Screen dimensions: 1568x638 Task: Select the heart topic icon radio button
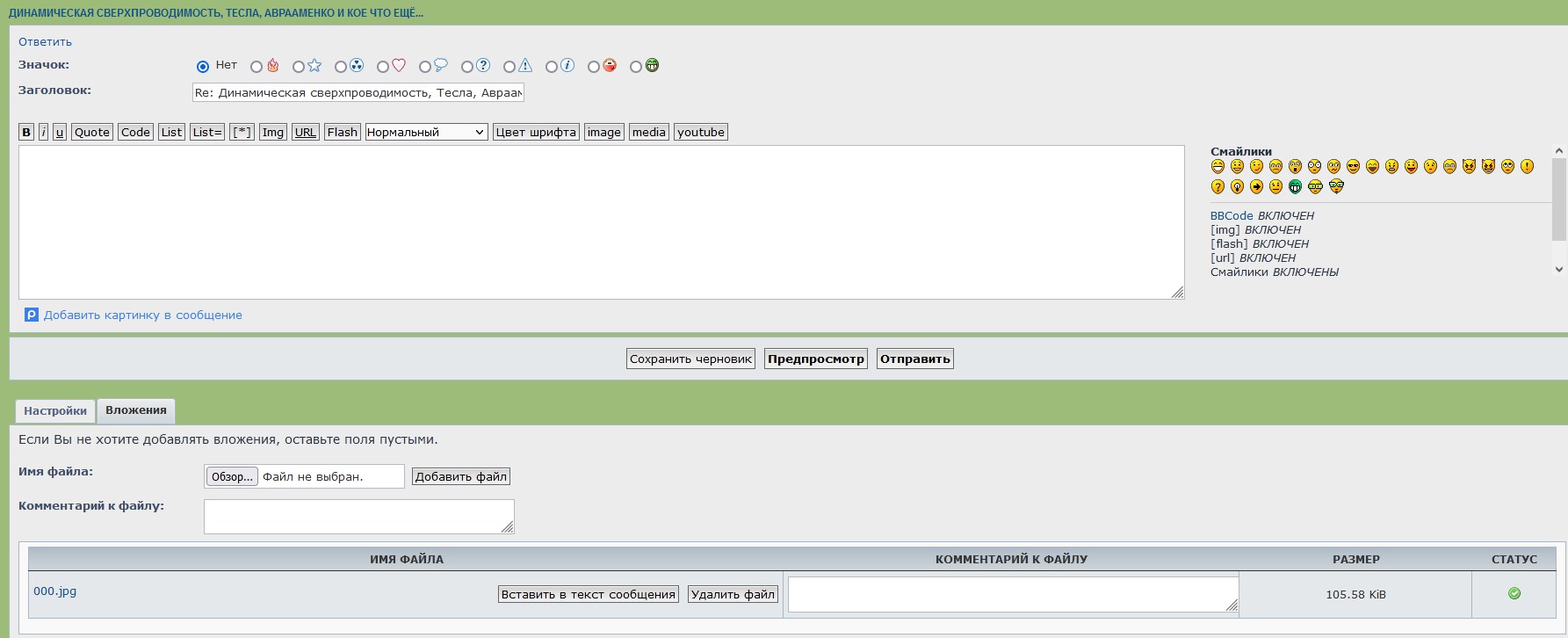click(x=383, y=67)
